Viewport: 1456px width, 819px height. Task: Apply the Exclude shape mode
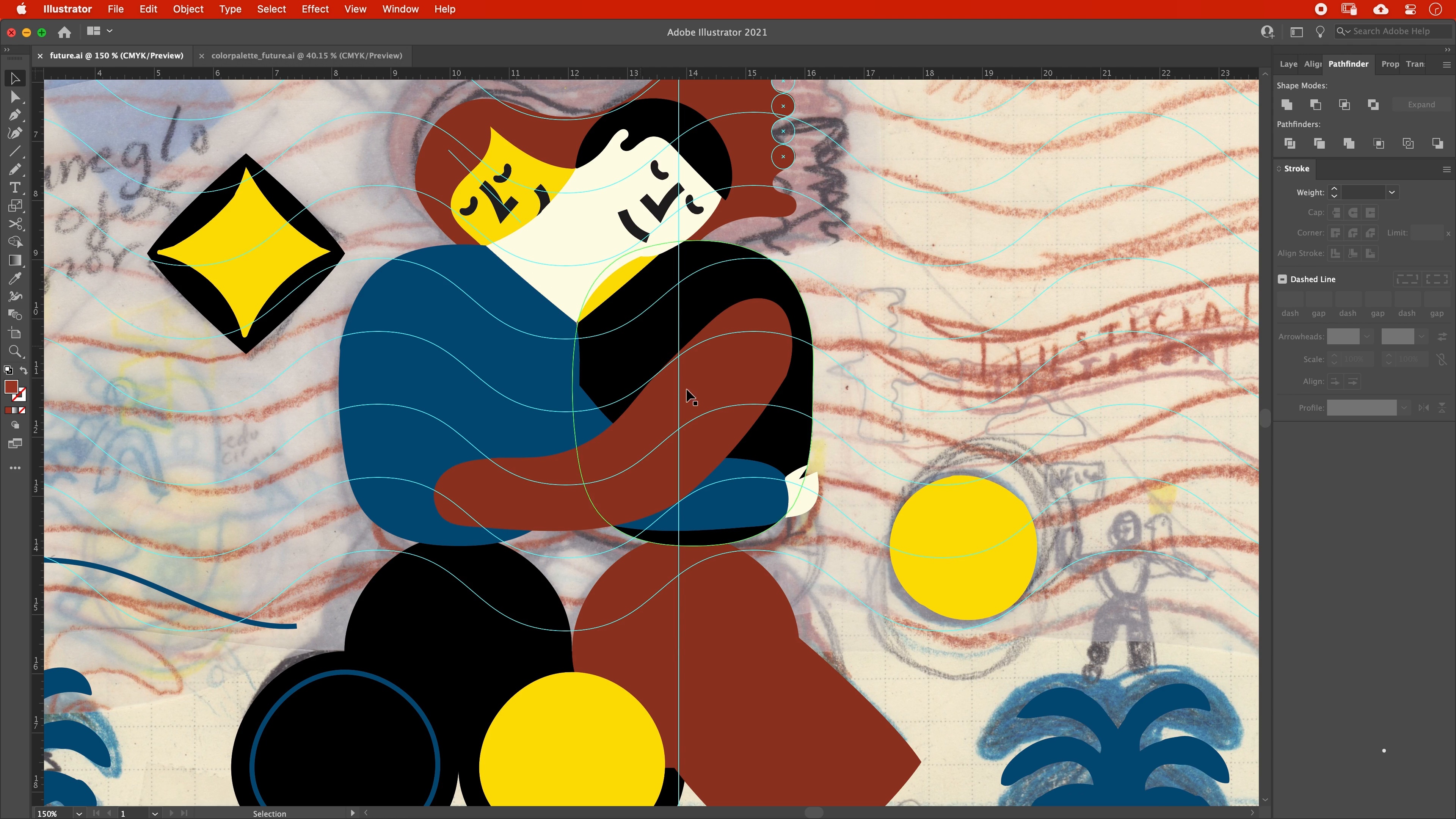click(x=1373, y=105)
